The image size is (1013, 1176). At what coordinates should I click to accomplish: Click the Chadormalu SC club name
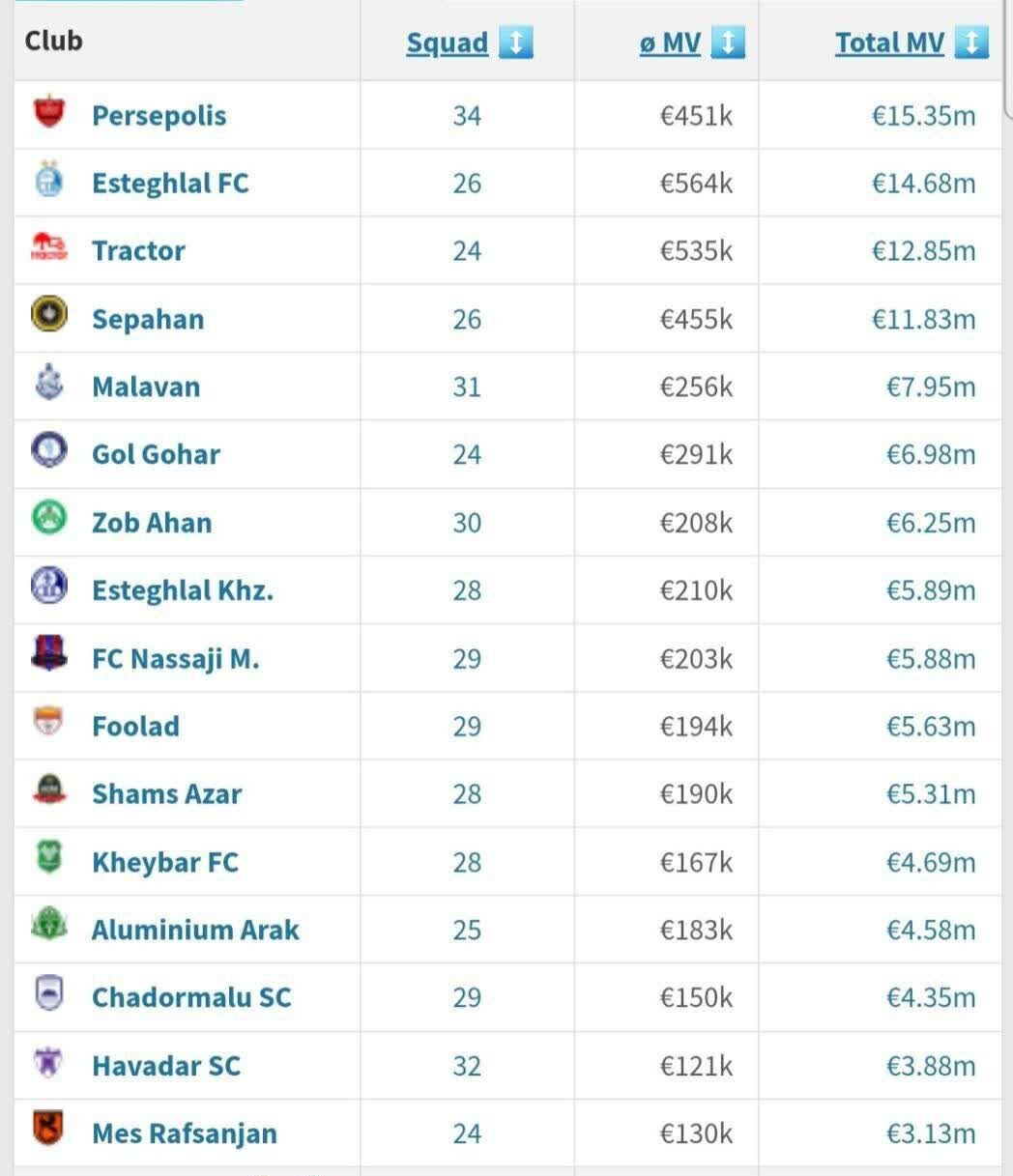191,997
